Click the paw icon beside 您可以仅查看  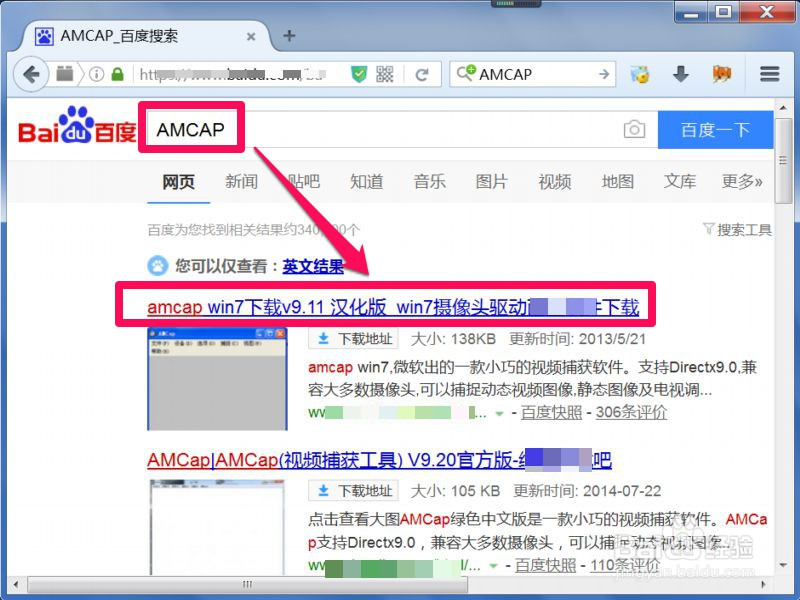pyautogui.click(x=158, y=266)
